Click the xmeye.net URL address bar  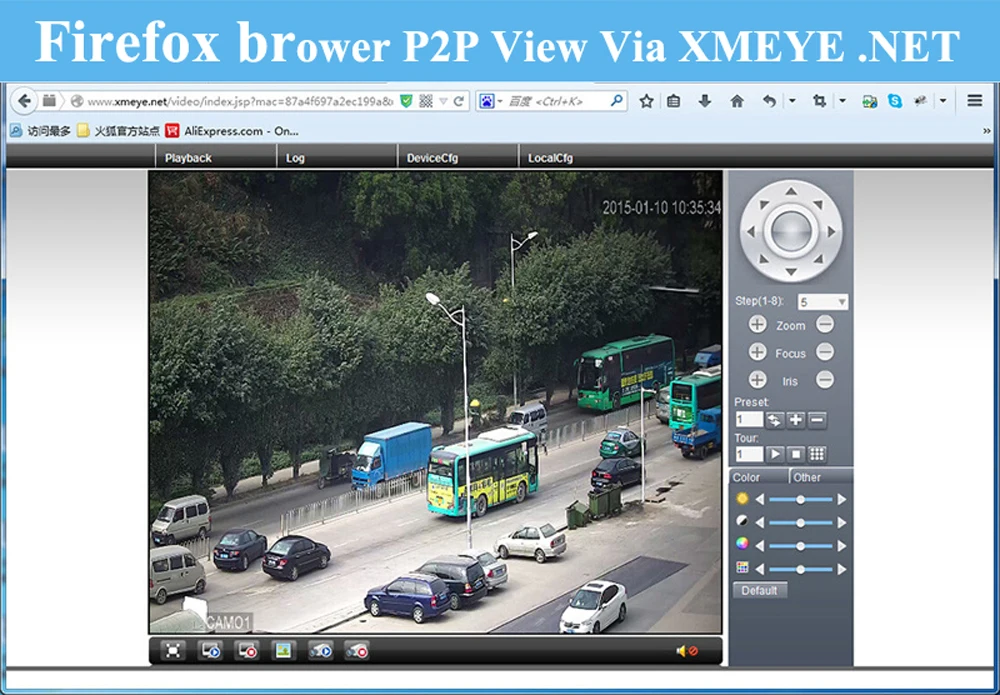pos(240,101)
